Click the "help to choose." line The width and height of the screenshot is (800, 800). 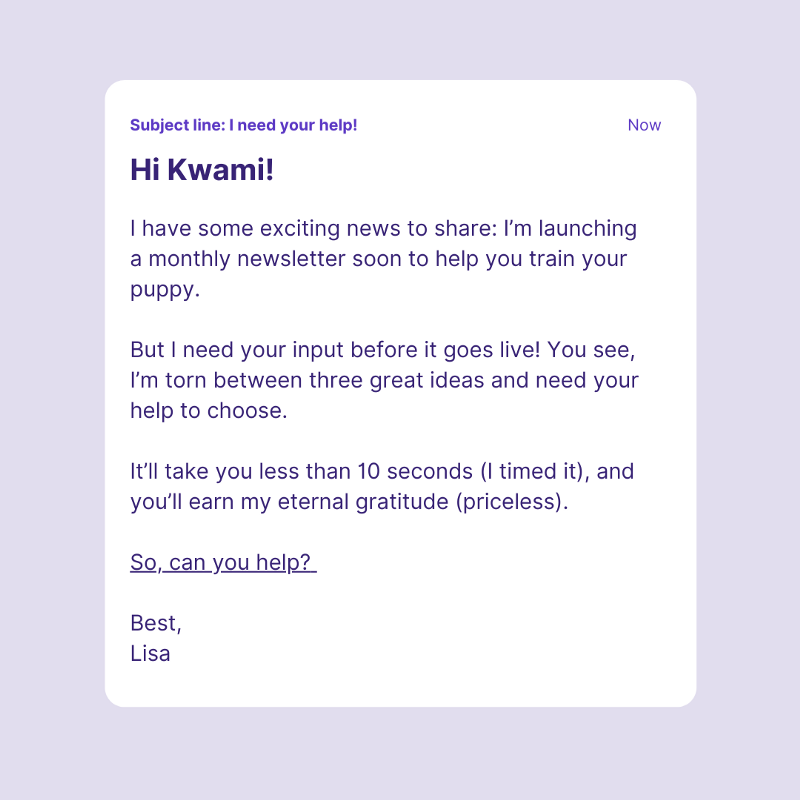[209, 411]
